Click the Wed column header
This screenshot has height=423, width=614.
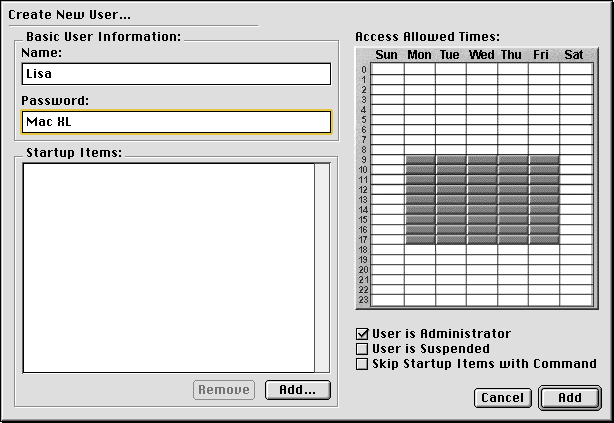coord(482,55)
